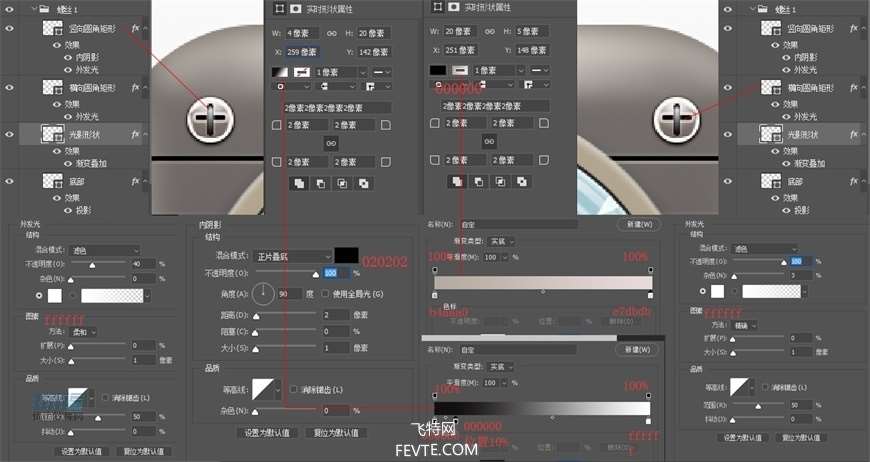Click mask icon in W 20像素 panel header
This screenshot has width=870, height=462.
[x=454, y=7]
